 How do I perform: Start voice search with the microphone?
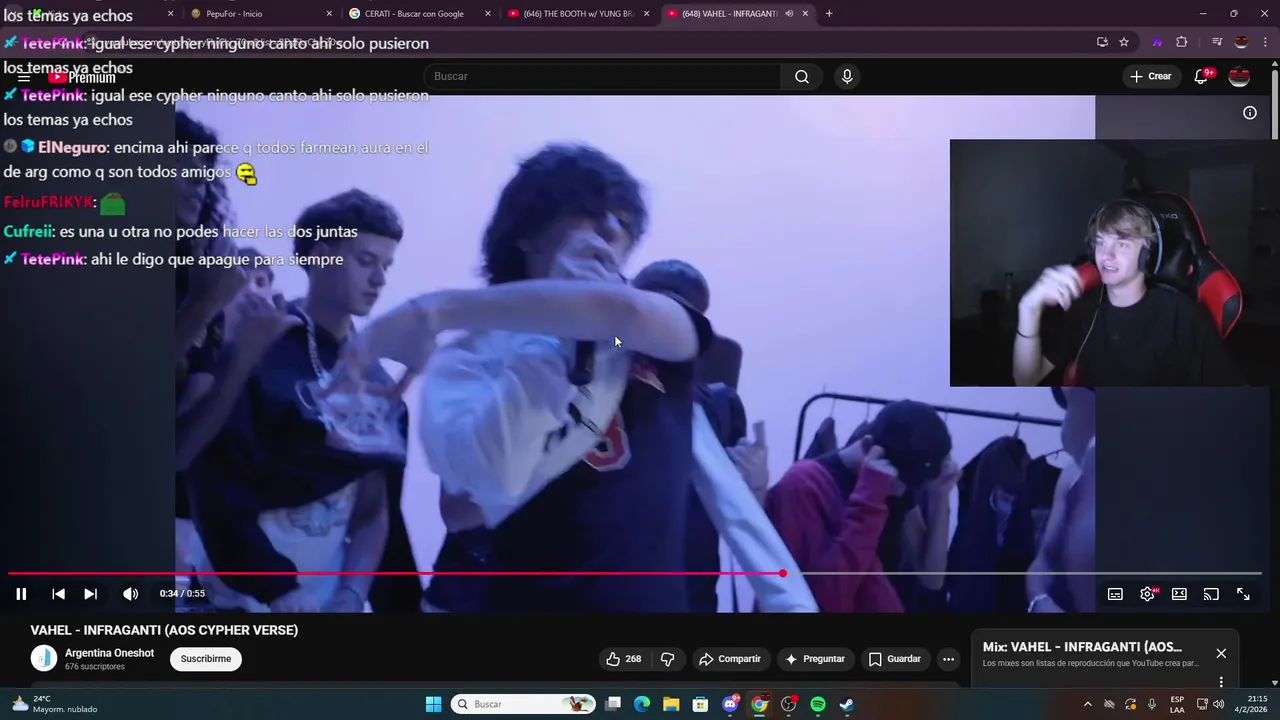pyautogui.click(x=847, y=77)
